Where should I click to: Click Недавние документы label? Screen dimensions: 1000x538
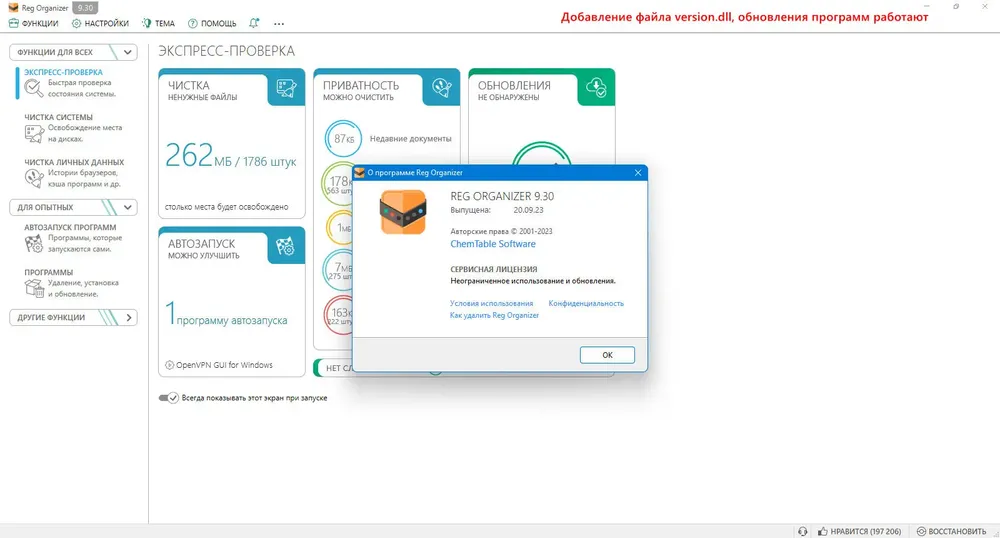click(x=411, y=138)
